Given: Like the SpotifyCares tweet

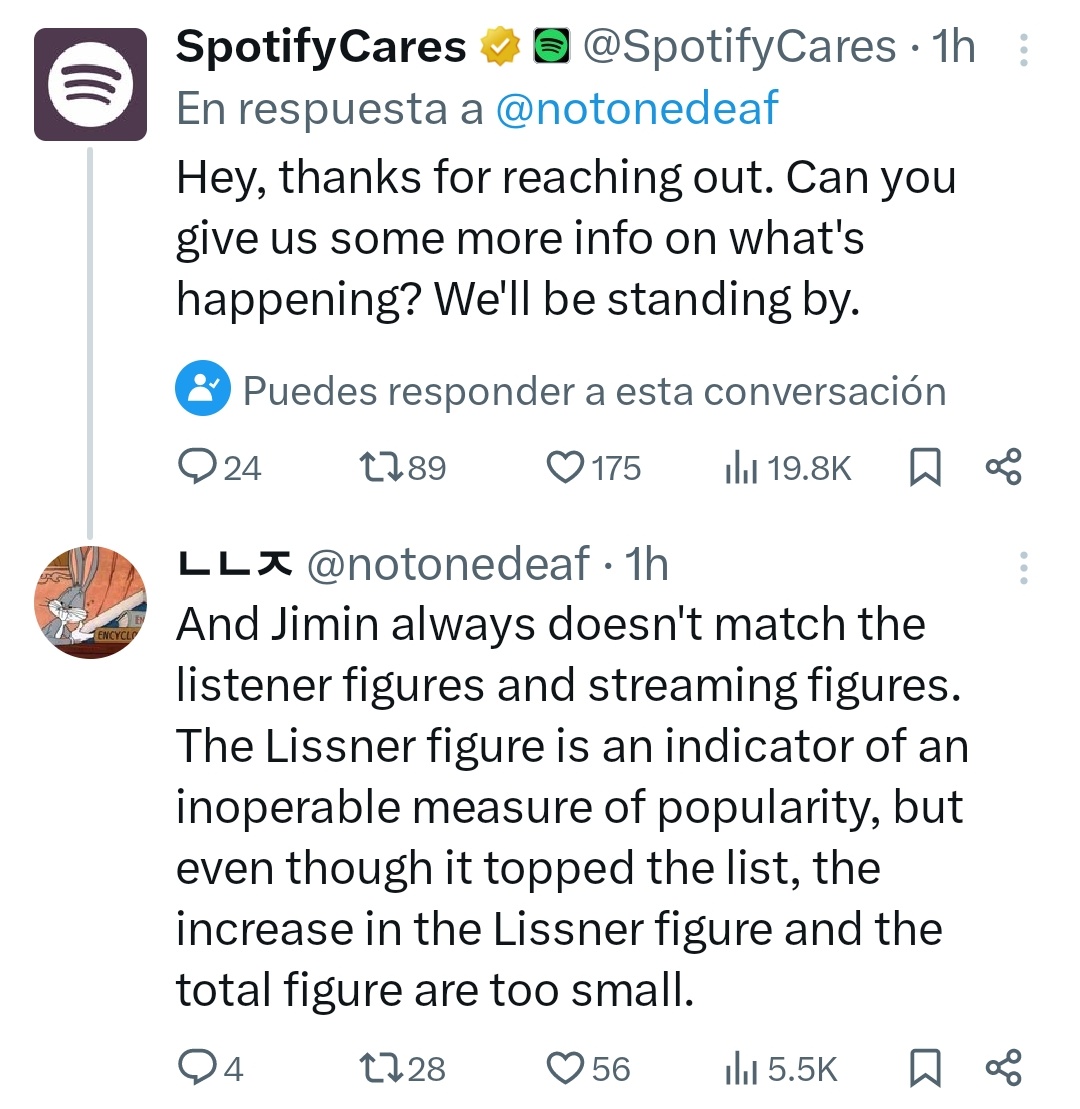Looking at the screenshot, I should point(593,468).
